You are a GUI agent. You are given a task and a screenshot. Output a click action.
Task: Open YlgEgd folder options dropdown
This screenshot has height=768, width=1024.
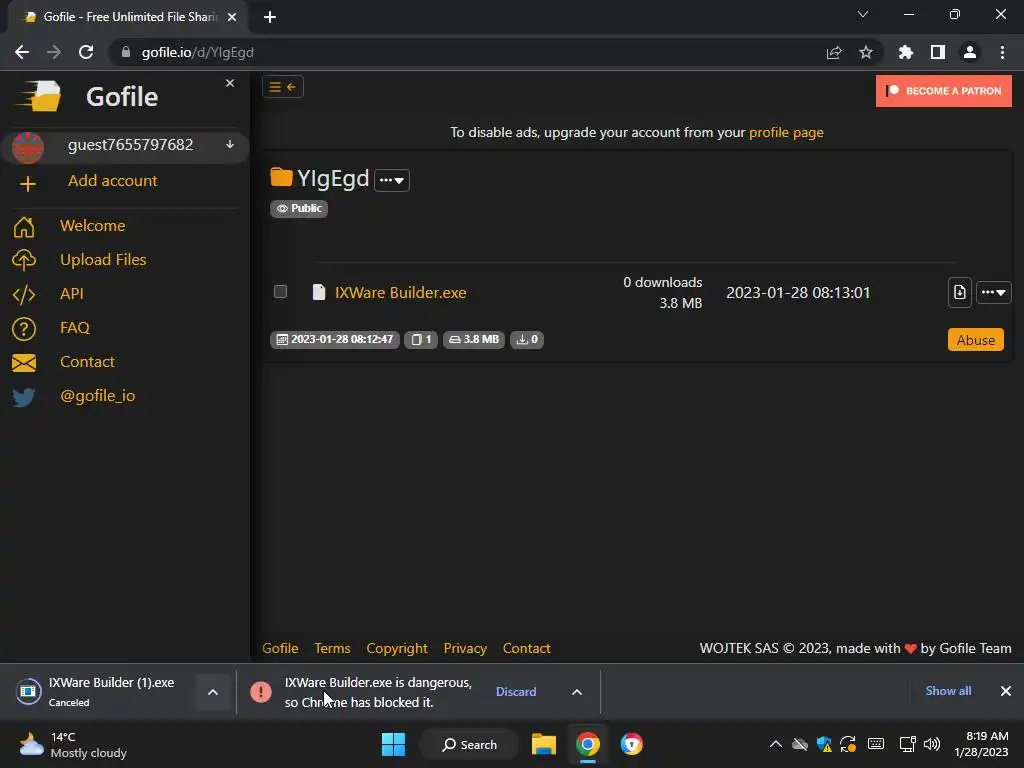click(x=392, y=180)
